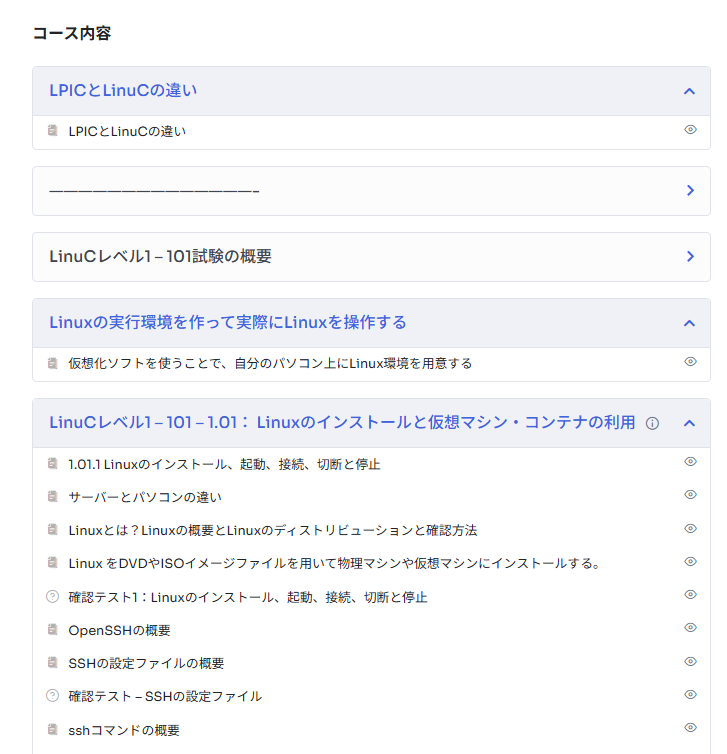Click the document icon beside 仮想化ソフト lesson
Screen dimensions: 727x754
tap(53, 362)
